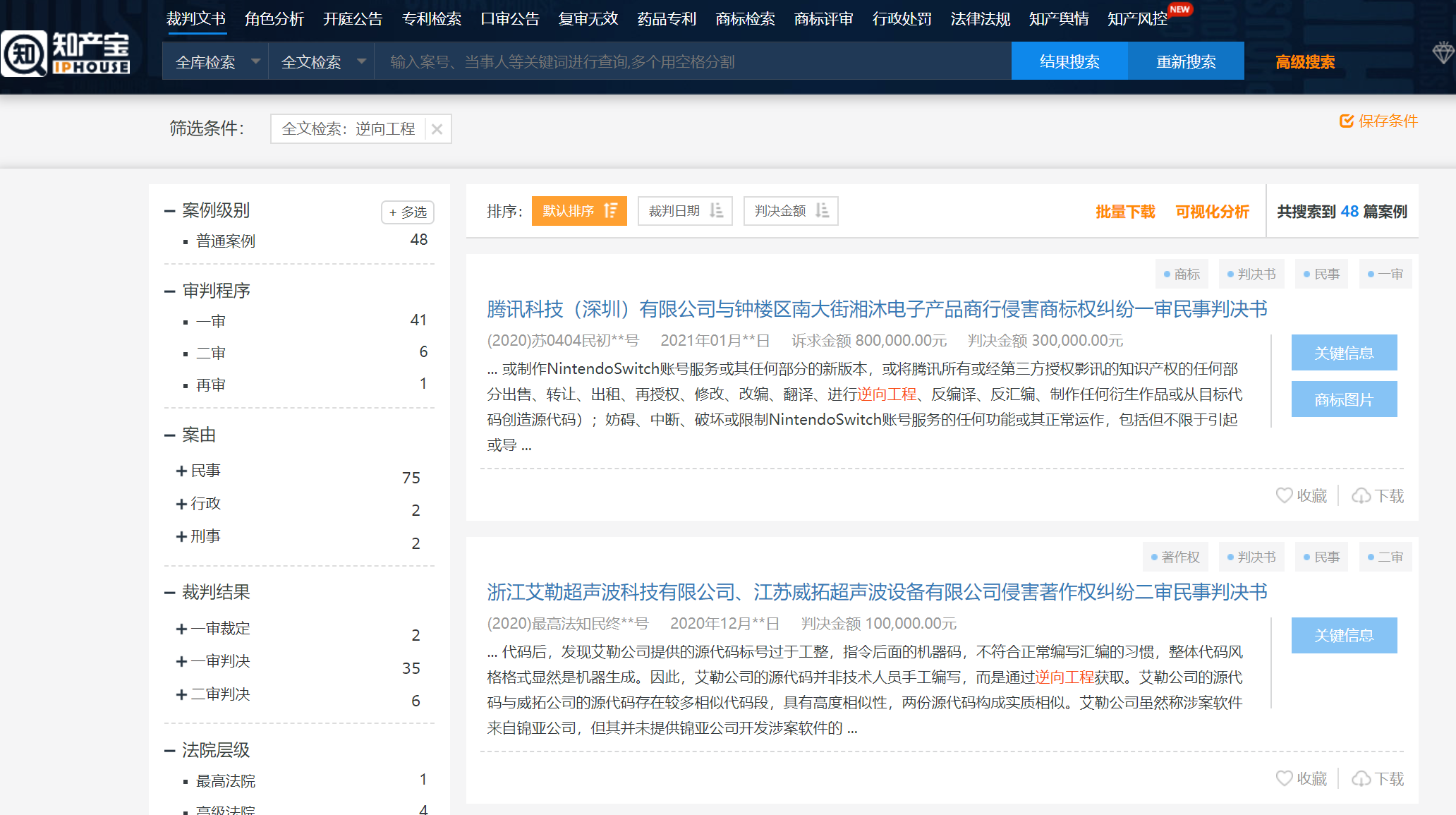The height and width of the screenshot is (815, 1456).
Task: Select 默认排序 sort option
Action: 578,211
